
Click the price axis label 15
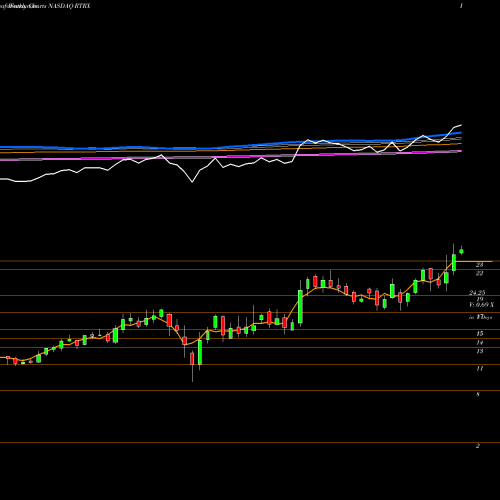click(x=480, y=334)
